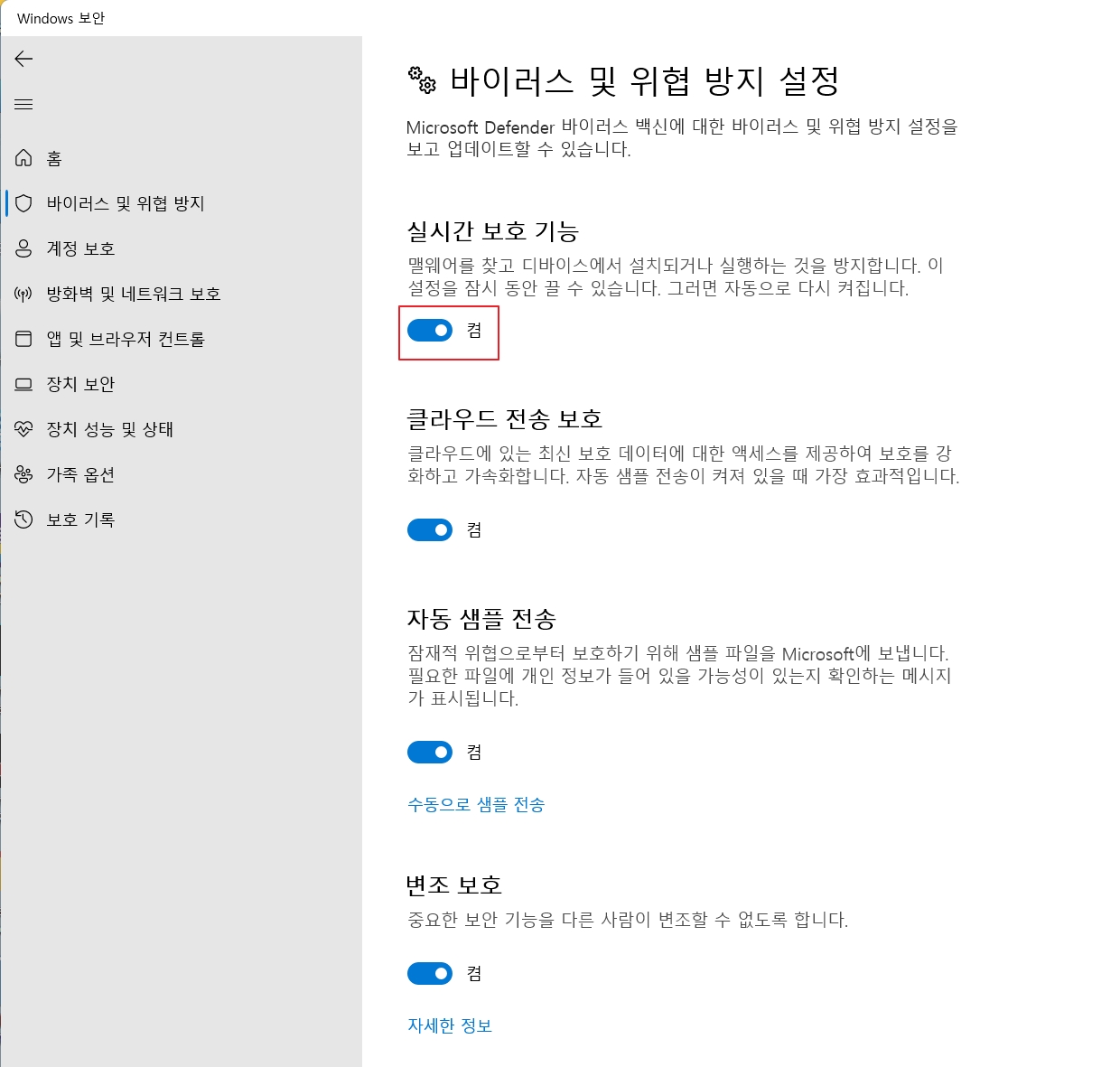
Task: Click the 바이러스 및 위협 방지 설정 title
Action: tap(645, 80)
